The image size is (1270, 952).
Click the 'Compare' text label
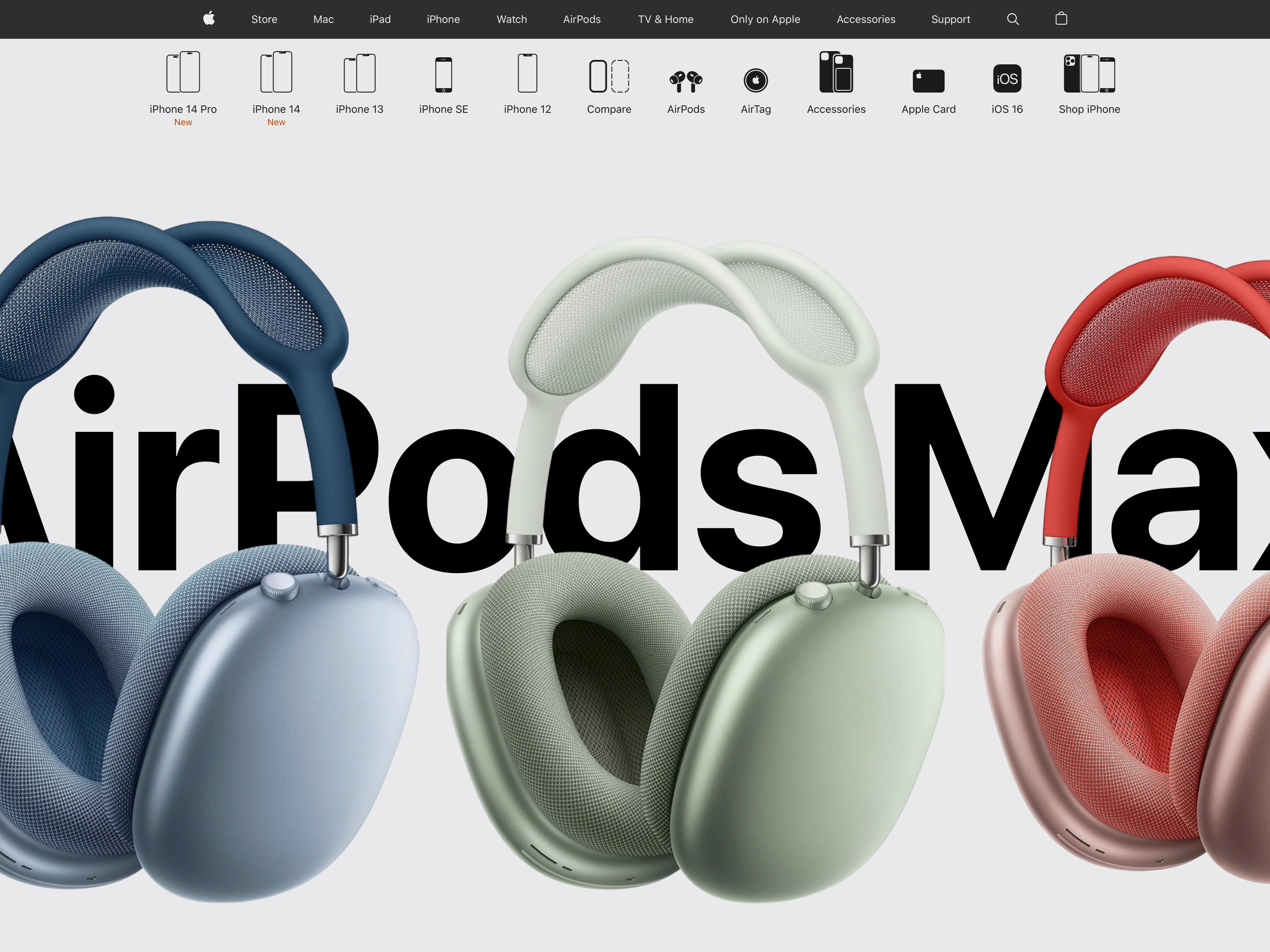point(609,109)
